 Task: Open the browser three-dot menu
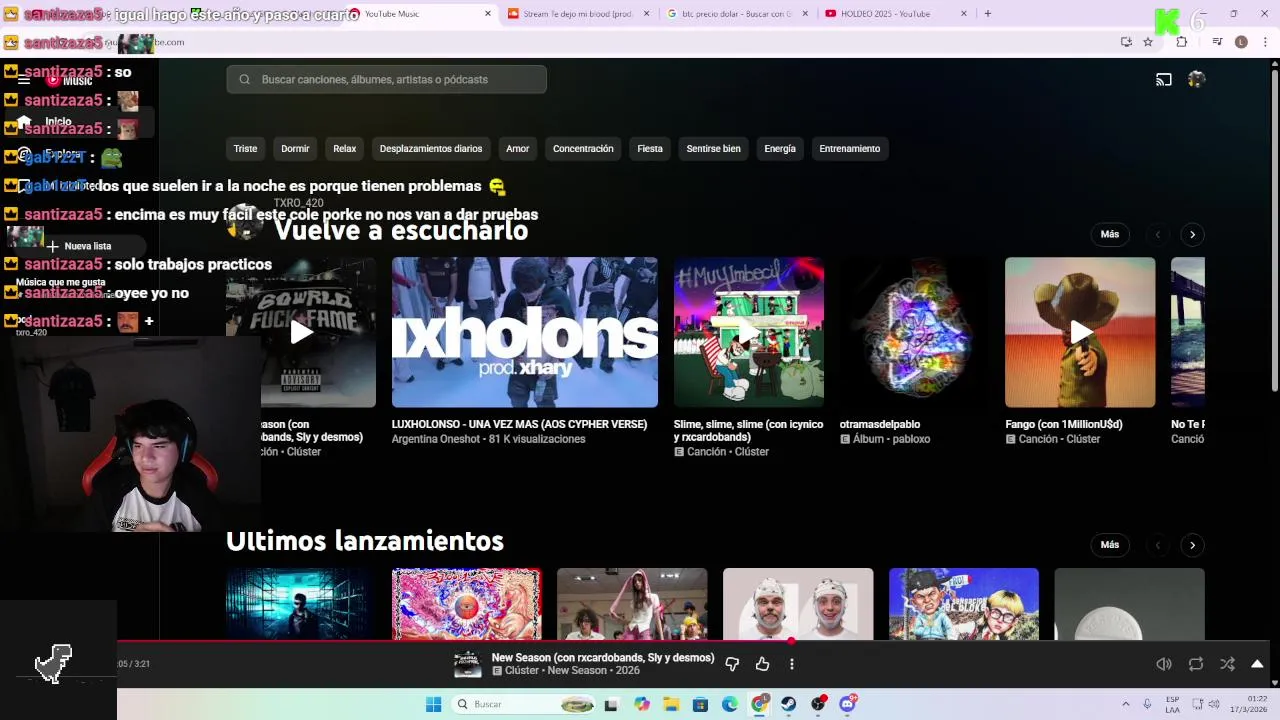tap(1265, 42)
